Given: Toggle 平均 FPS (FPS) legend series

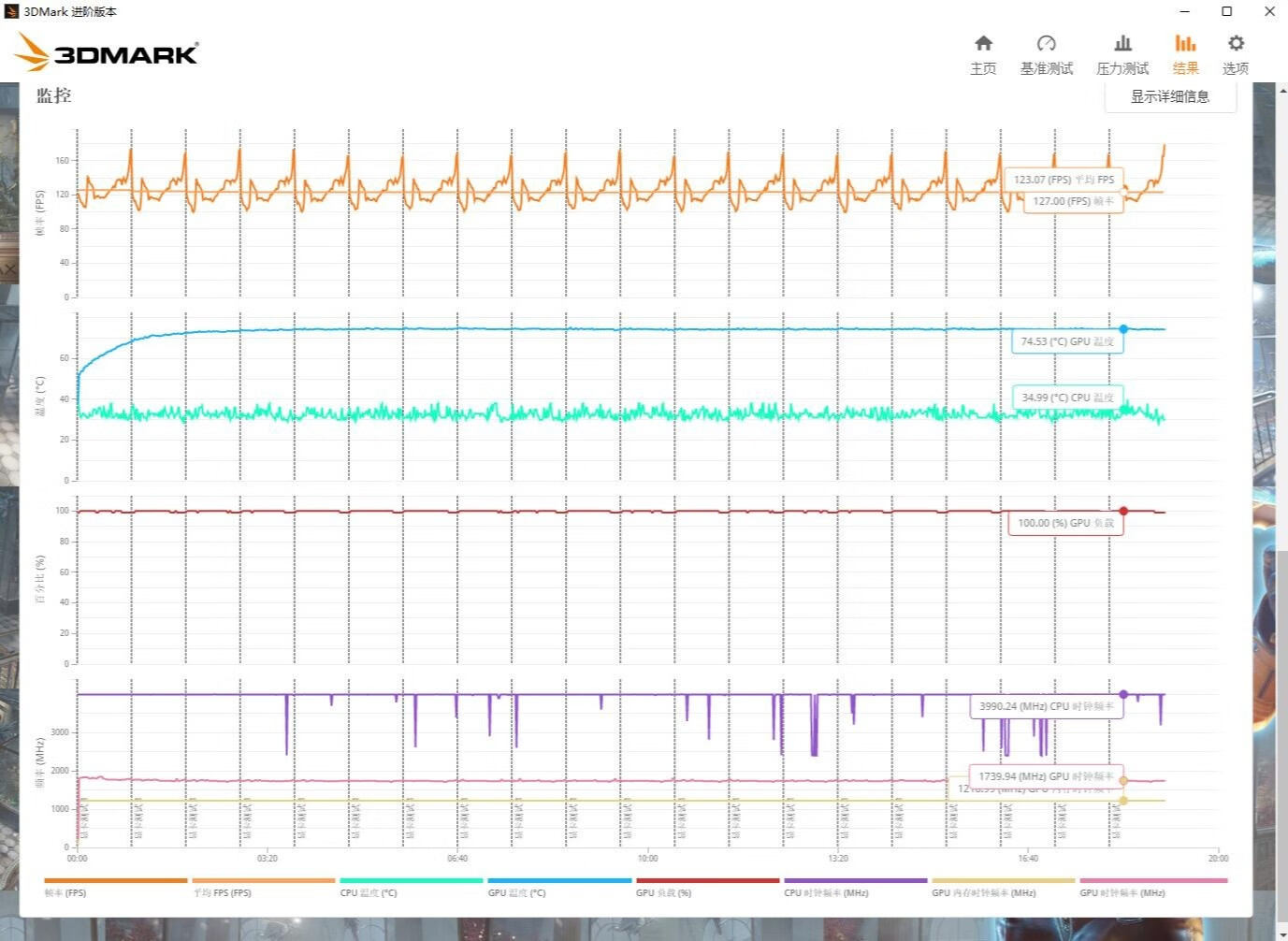Looking at the screenshot, I should [263, 887].
